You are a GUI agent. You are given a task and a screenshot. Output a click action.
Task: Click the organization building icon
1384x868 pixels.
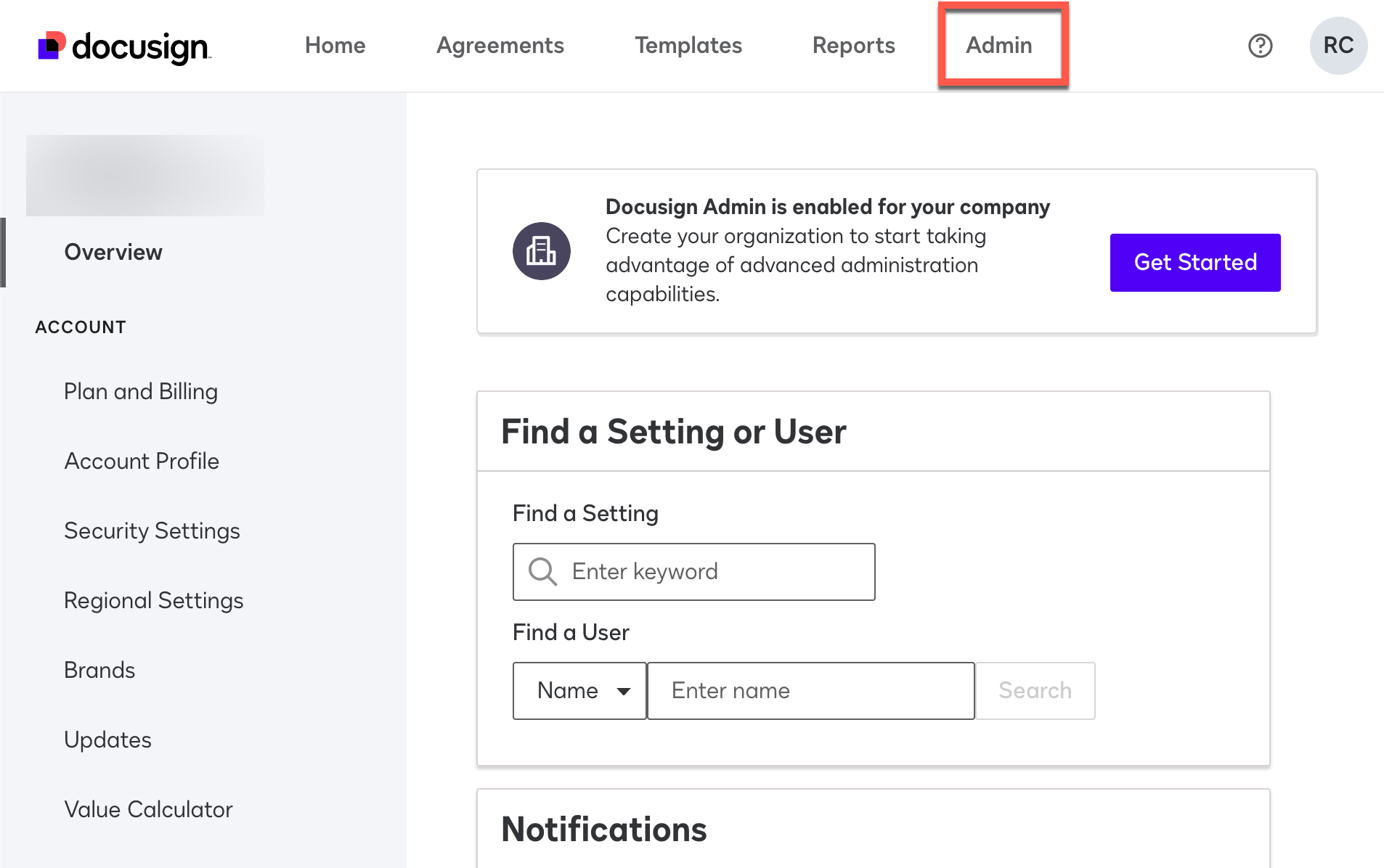click(x=541, y=251)
